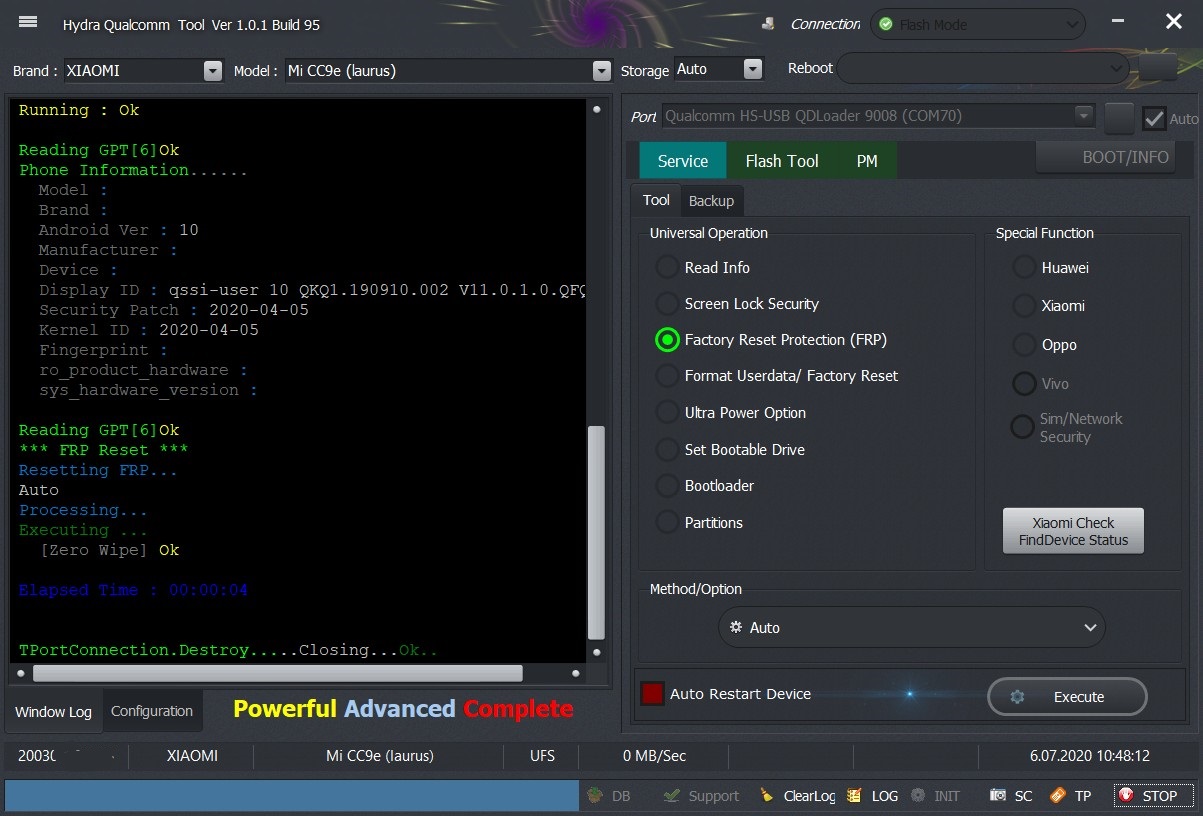Open Support in bottom toolbar

672,796
